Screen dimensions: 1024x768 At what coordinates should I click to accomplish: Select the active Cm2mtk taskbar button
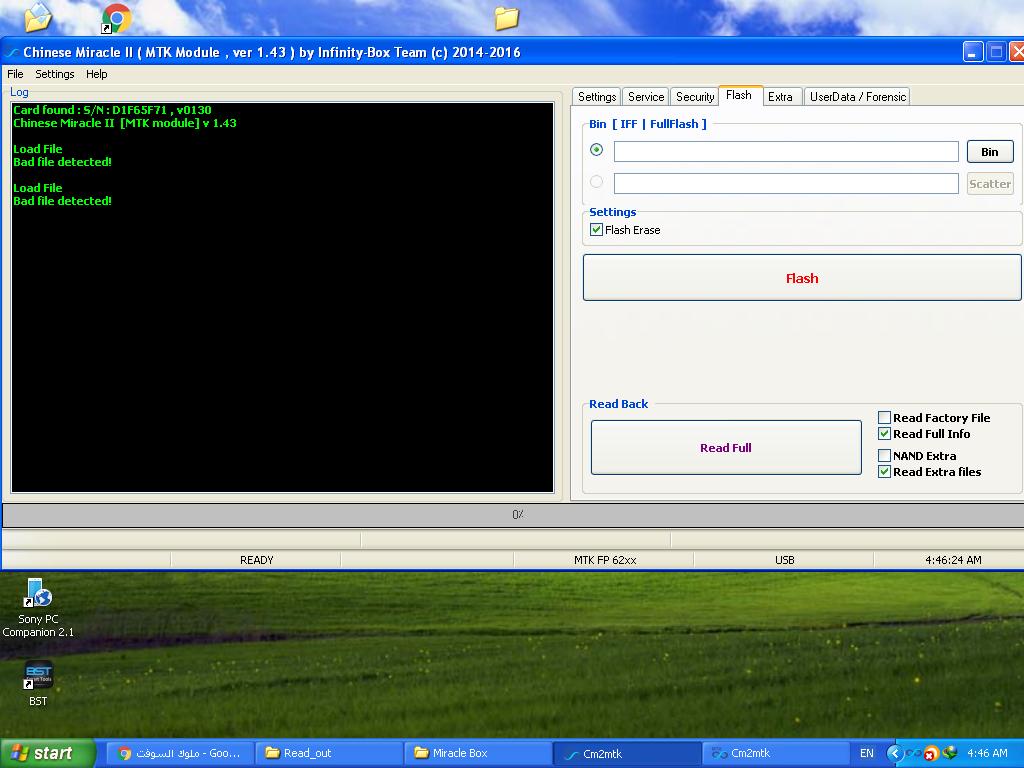626,753
